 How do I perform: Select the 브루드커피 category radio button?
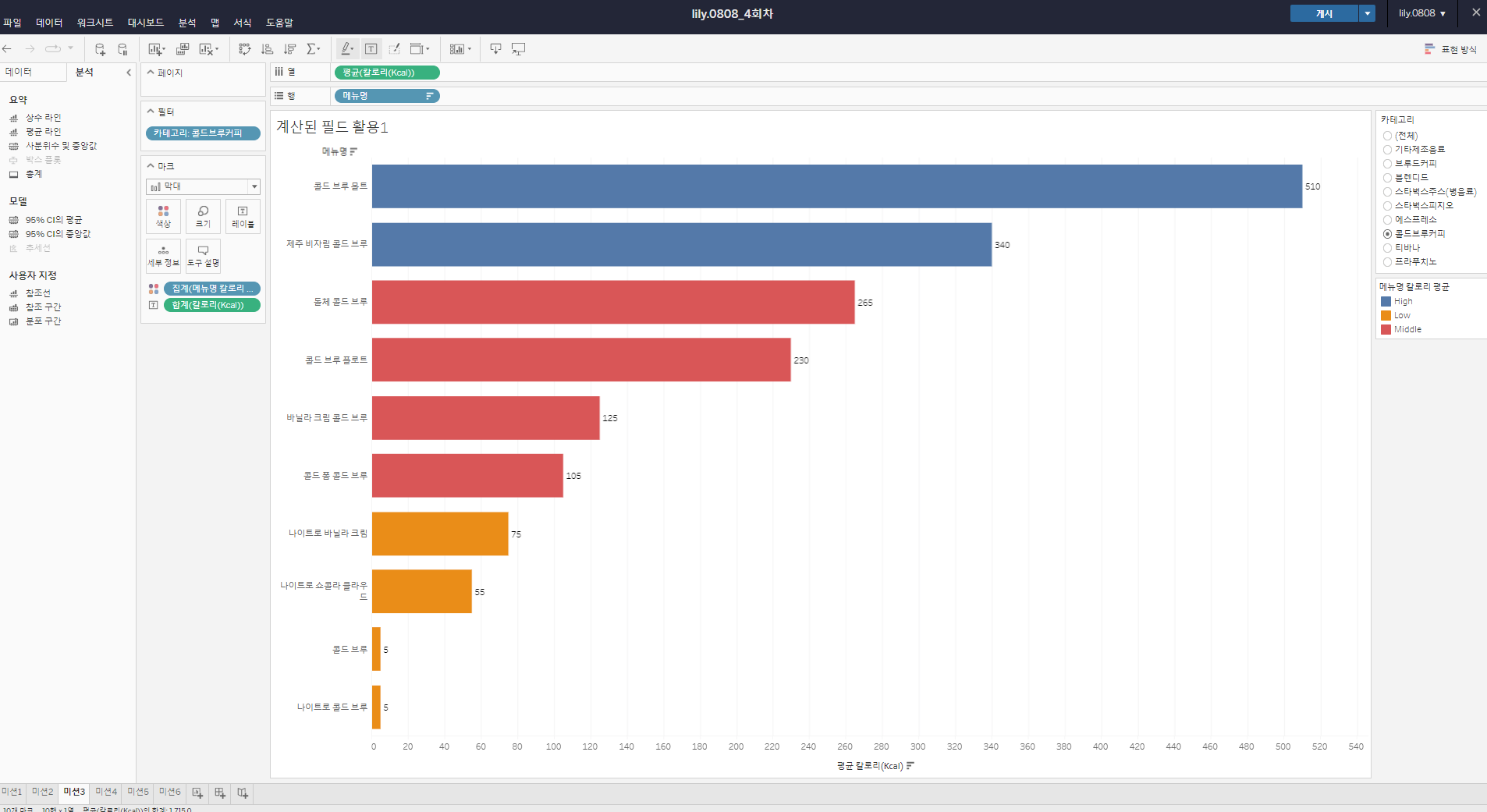[x=1387, y=164]
